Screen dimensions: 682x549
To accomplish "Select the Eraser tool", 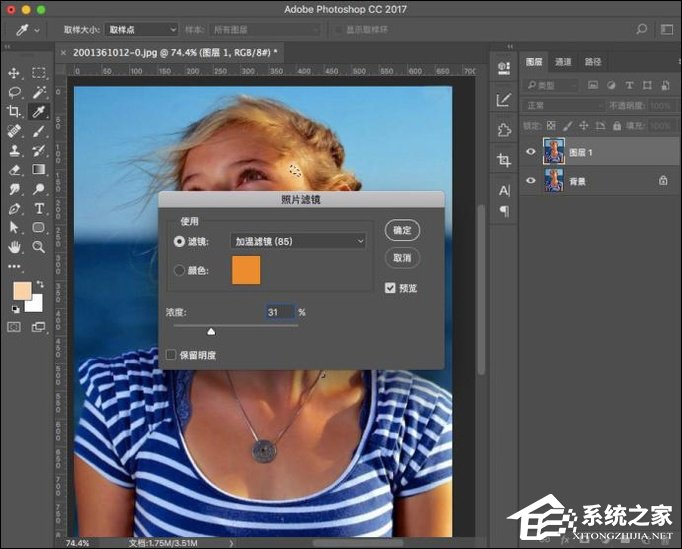I will [x=14, y=170].
